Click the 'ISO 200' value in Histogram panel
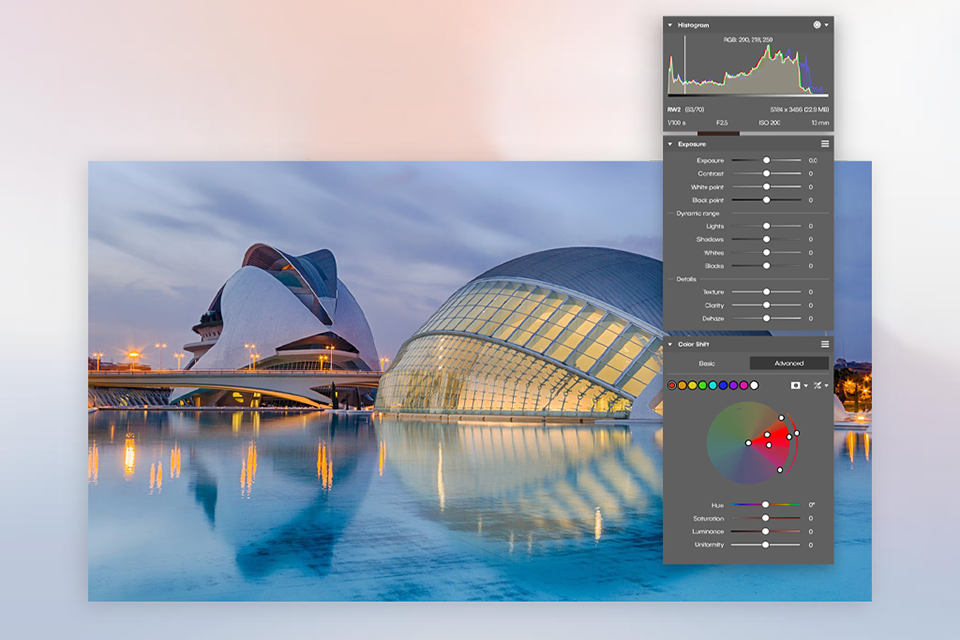Screen dimensions: 960x640 click(770, 123)
